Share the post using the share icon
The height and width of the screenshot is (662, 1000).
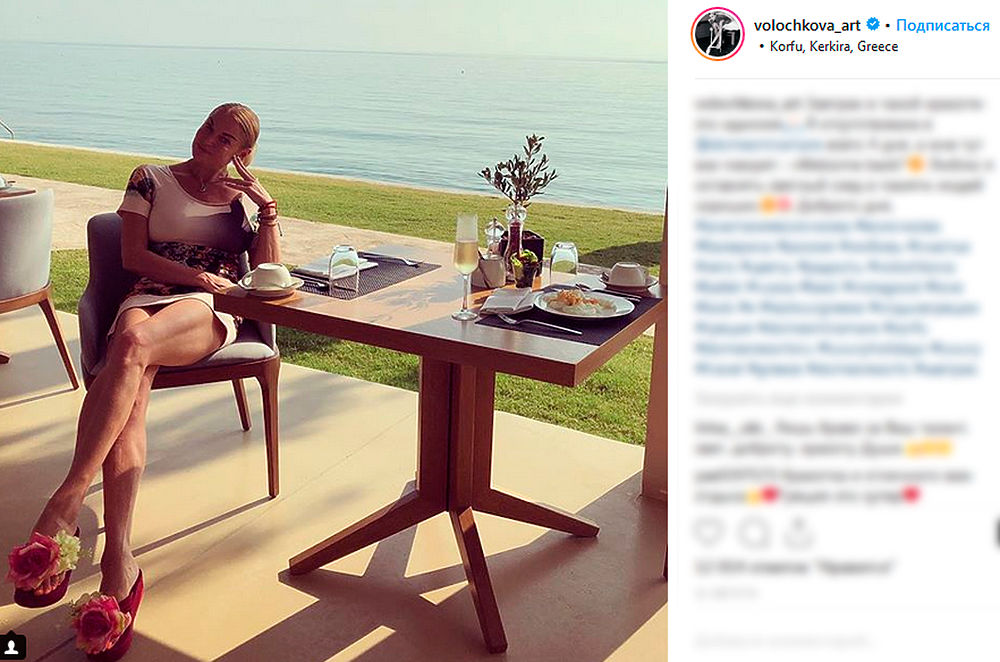point(798,531)
